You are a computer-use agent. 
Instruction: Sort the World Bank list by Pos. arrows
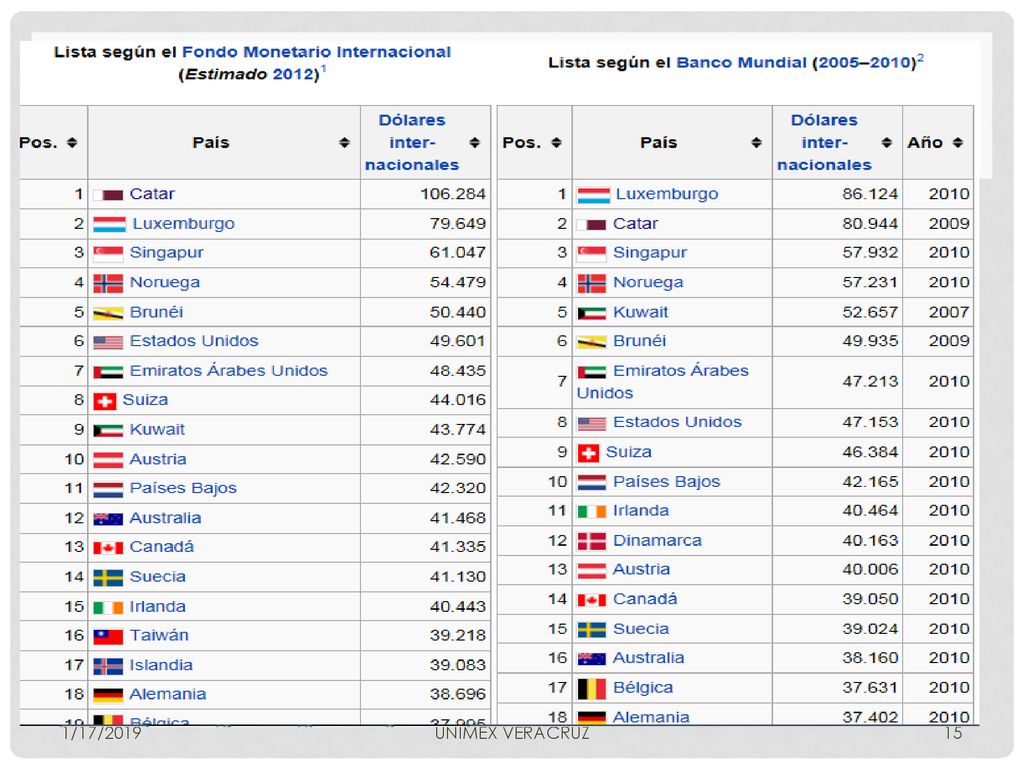click(556, 142)
